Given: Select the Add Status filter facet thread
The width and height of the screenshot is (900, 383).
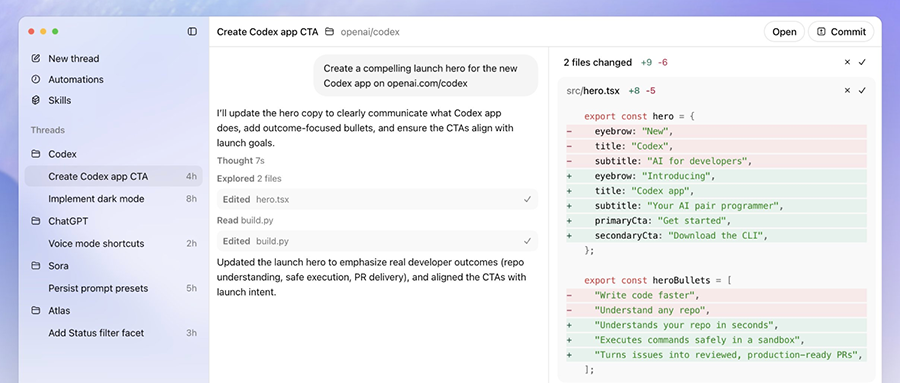Looking at the screenshot, I should coord(114,333).
